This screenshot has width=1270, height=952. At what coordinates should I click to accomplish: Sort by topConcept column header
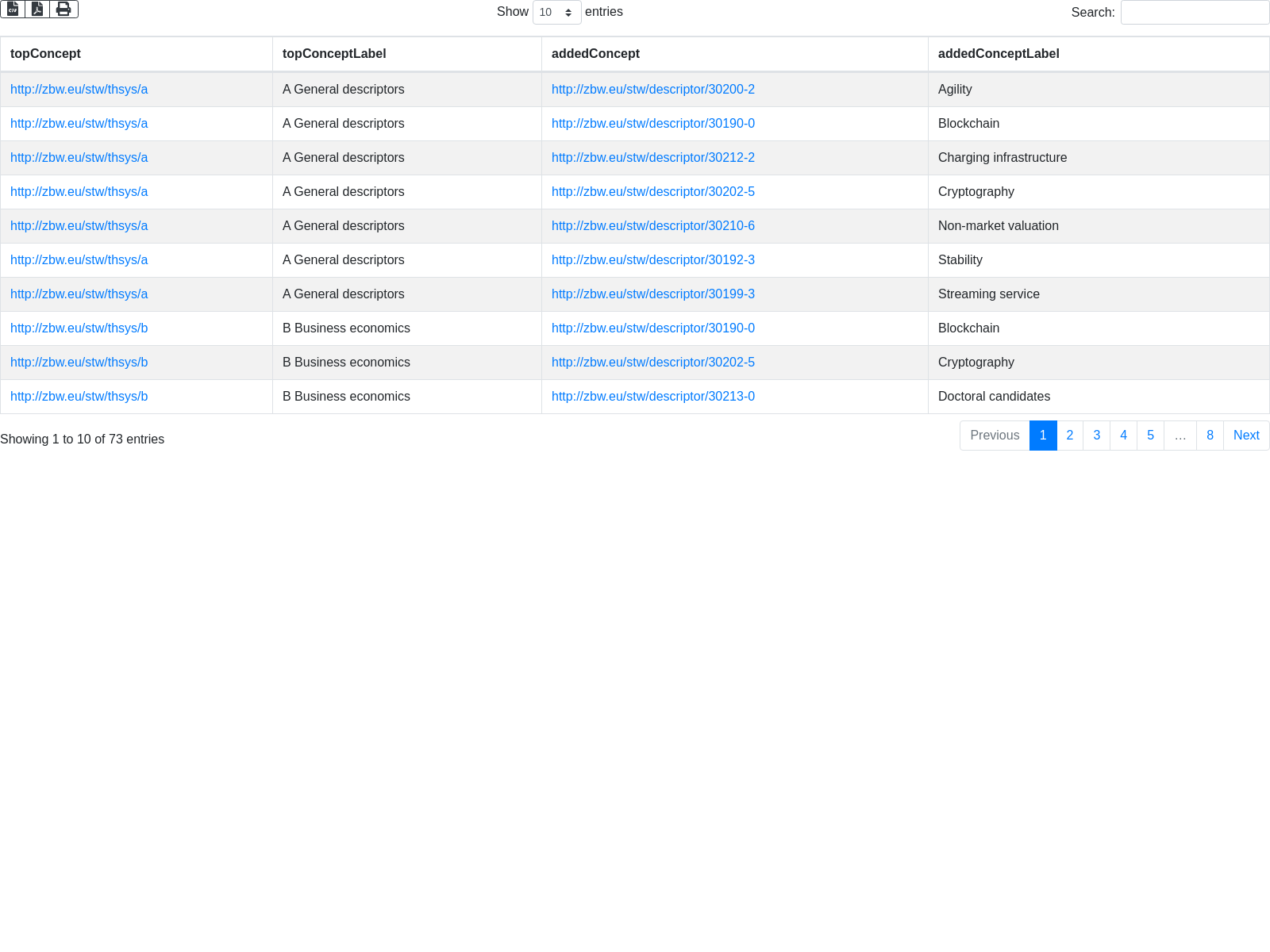pos(45,54)
